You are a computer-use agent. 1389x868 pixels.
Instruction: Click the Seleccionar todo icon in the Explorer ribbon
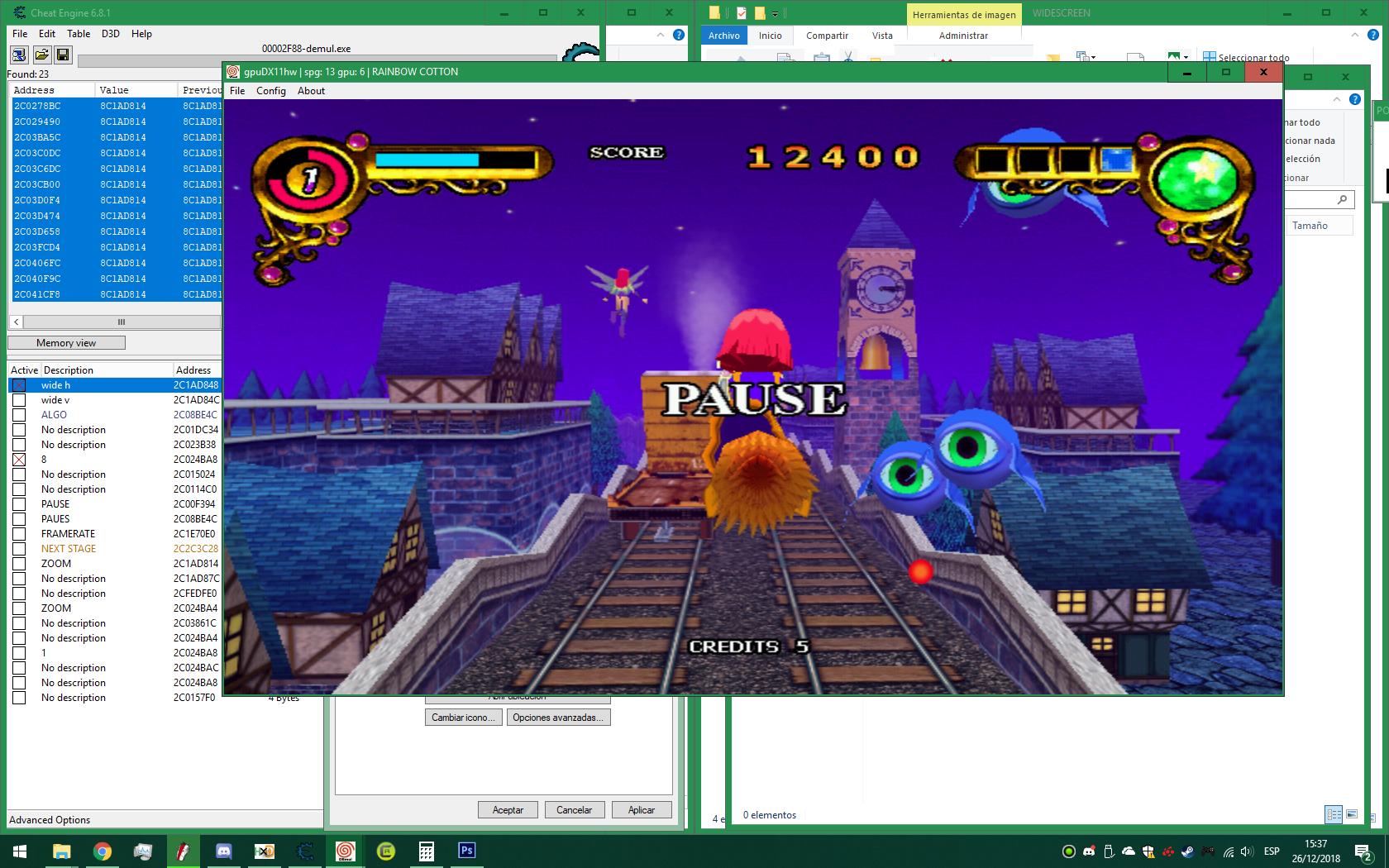[x=1210, y=57]
